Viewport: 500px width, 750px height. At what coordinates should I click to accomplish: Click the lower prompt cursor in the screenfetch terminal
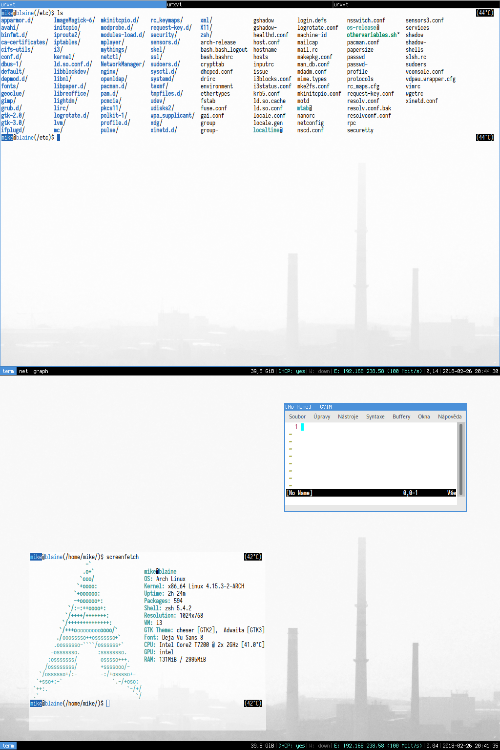click(x=108, y=704)
